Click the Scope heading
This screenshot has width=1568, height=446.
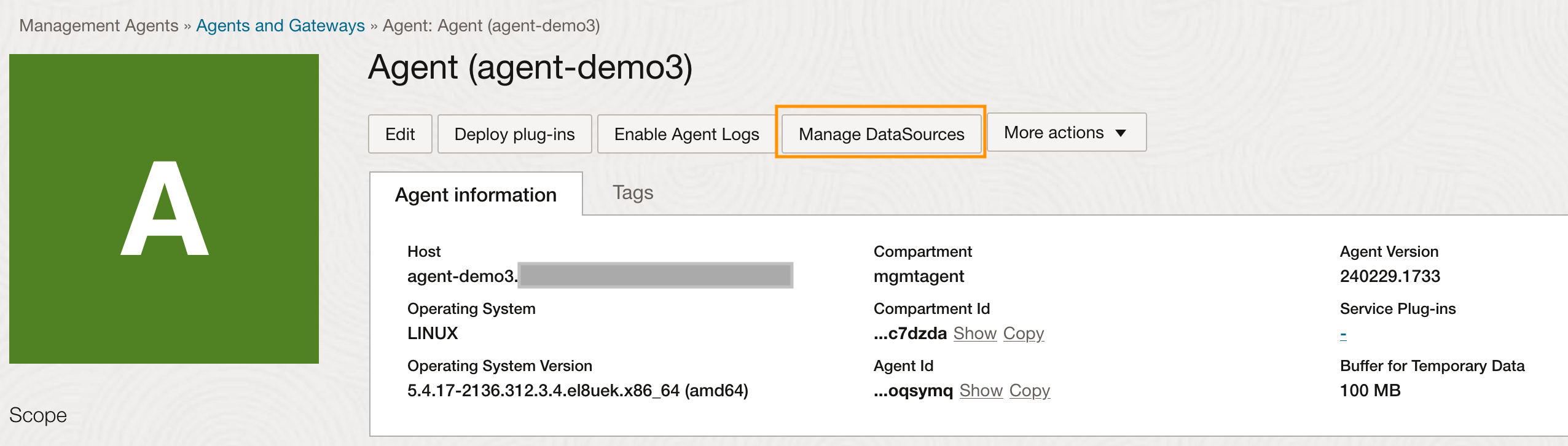38,415
